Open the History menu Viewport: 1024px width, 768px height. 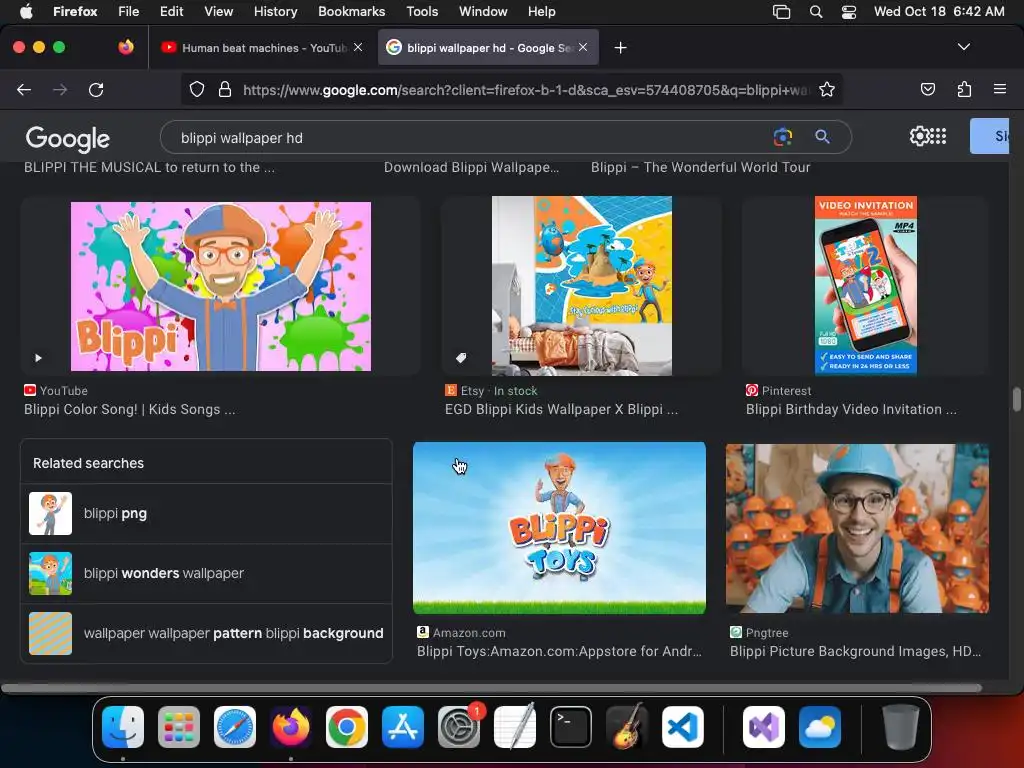coord(275,11)
